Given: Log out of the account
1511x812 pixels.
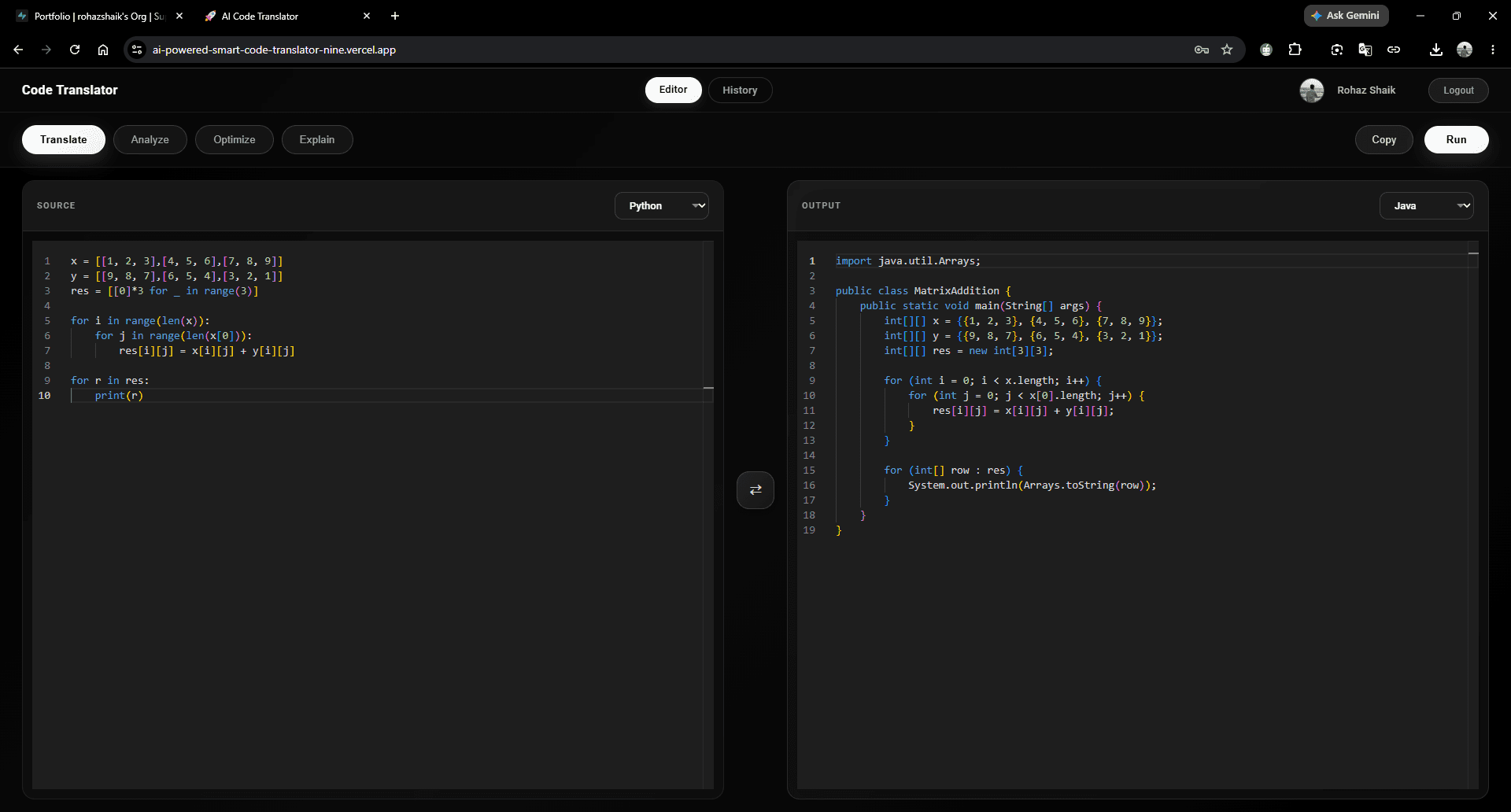Looking at the screenshot, I should click(1458, 90).
